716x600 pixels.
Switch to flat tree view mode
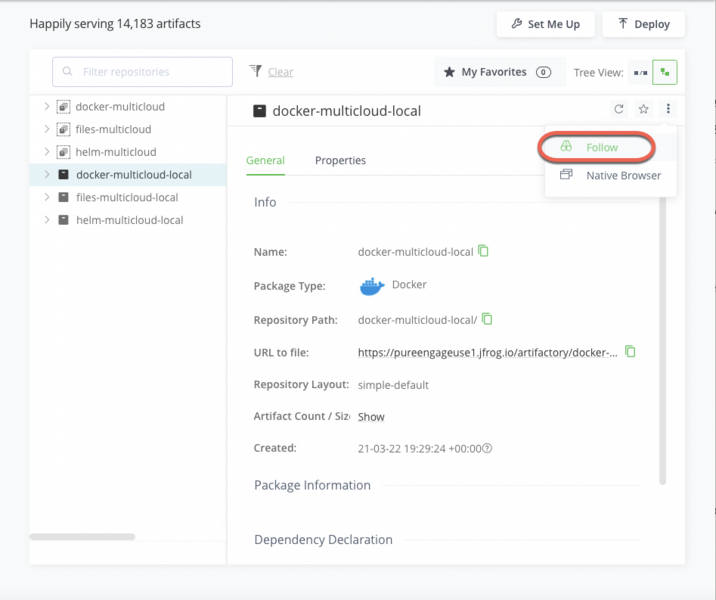tap(640, 73)
